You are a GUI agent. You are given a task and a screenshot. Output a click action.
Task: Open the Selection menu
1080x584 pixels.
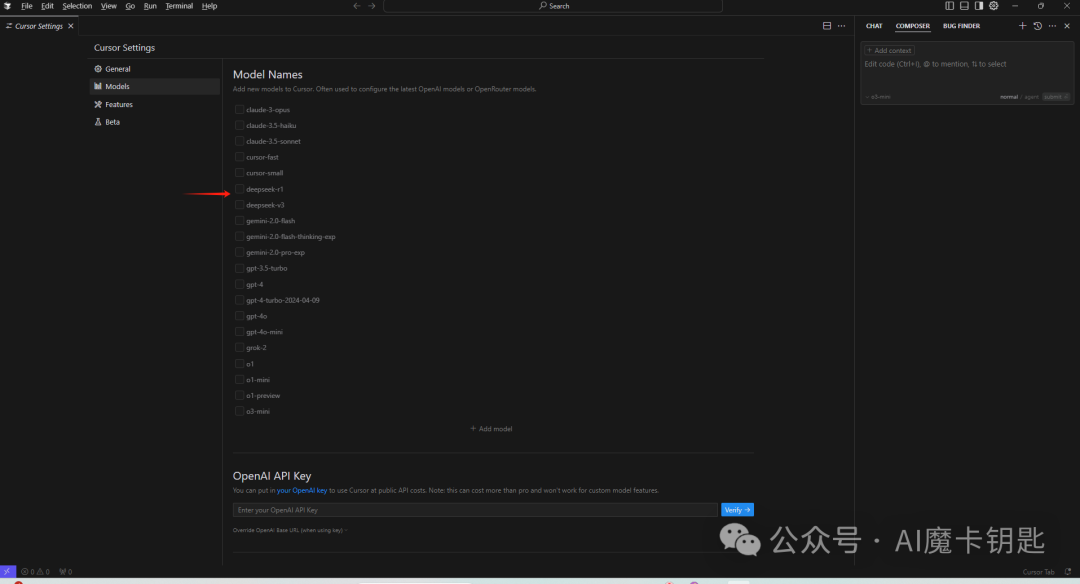(x=77, y=6)
